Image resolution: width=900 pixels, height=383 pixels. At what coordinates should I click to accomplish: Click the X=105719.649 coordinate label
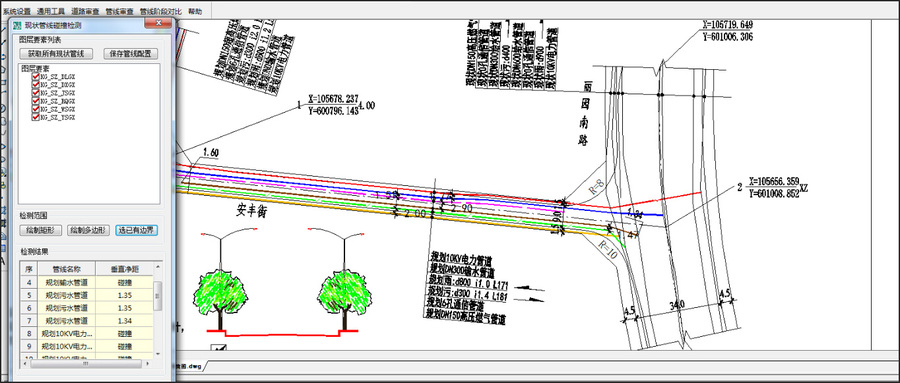pyautogui.click(x=727, y=25)
